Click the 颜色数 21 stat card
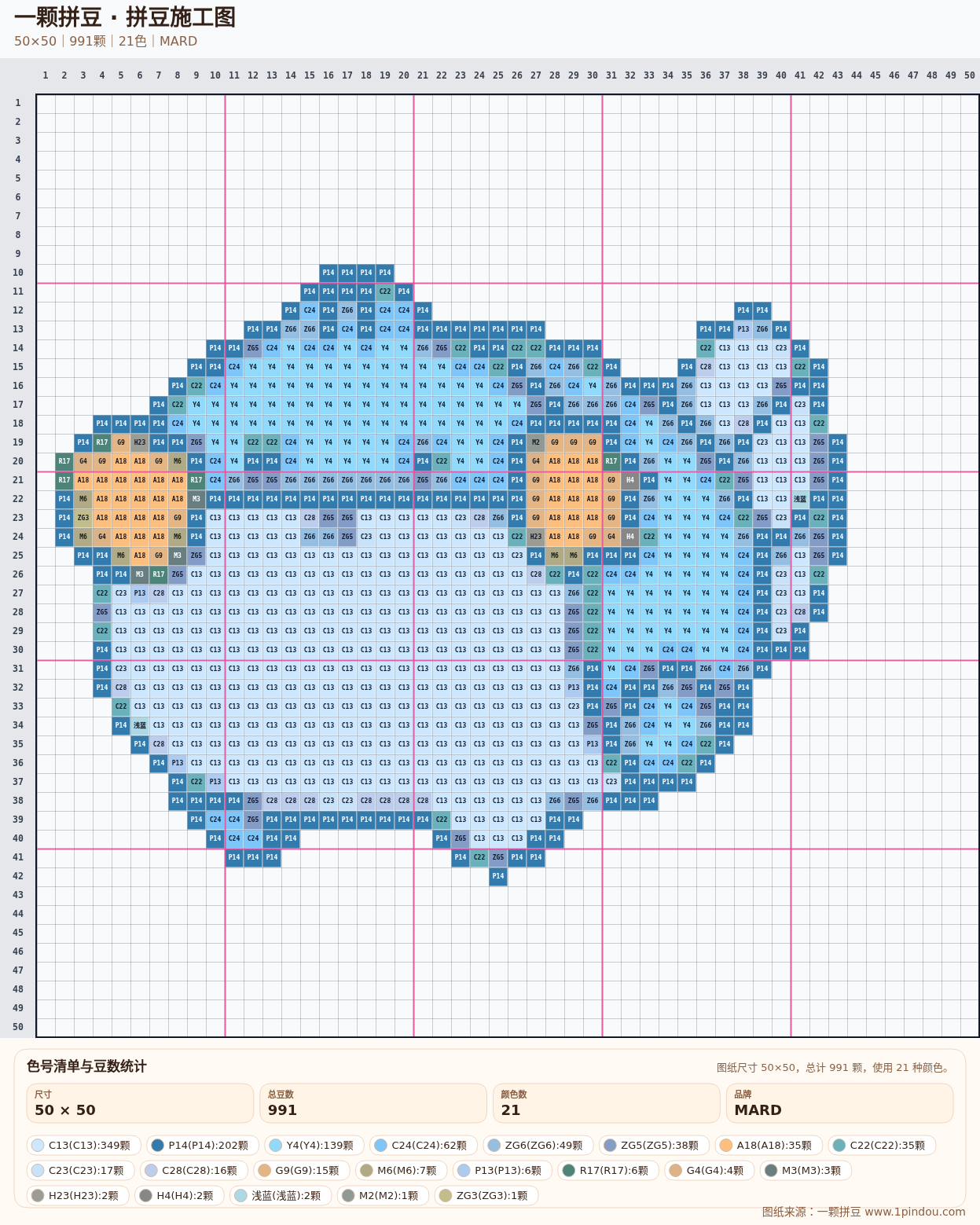This screenshot has height=1225, width=980. (x=607, y=1103)
